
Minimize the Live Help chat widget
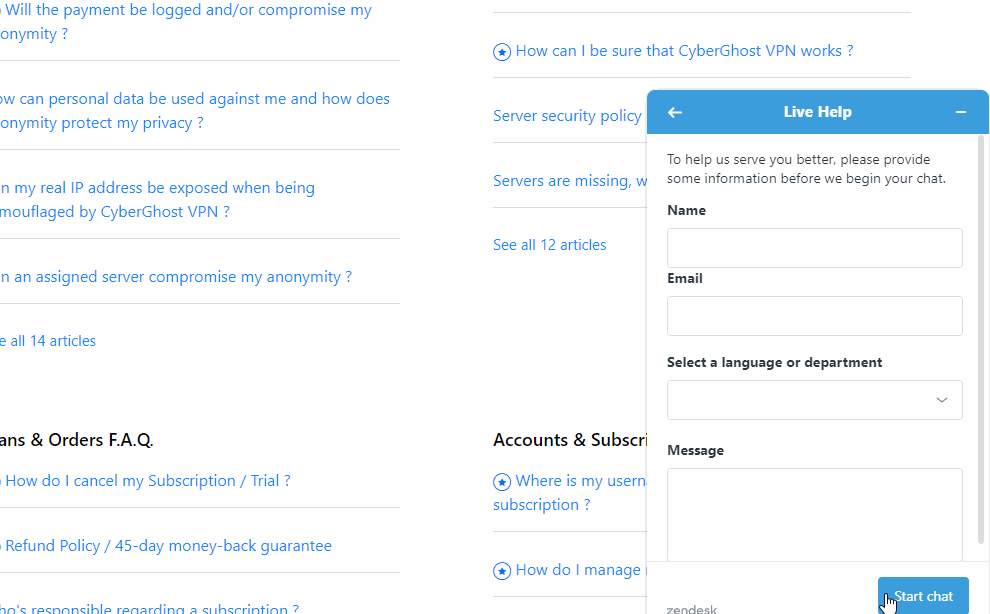(x=960, y=112)
